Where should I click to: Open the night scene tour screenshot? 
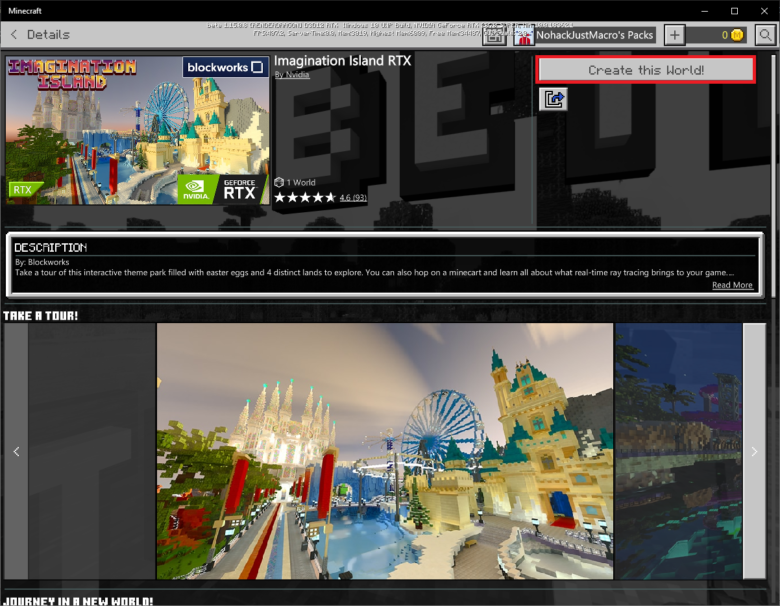tap(679, 451)
